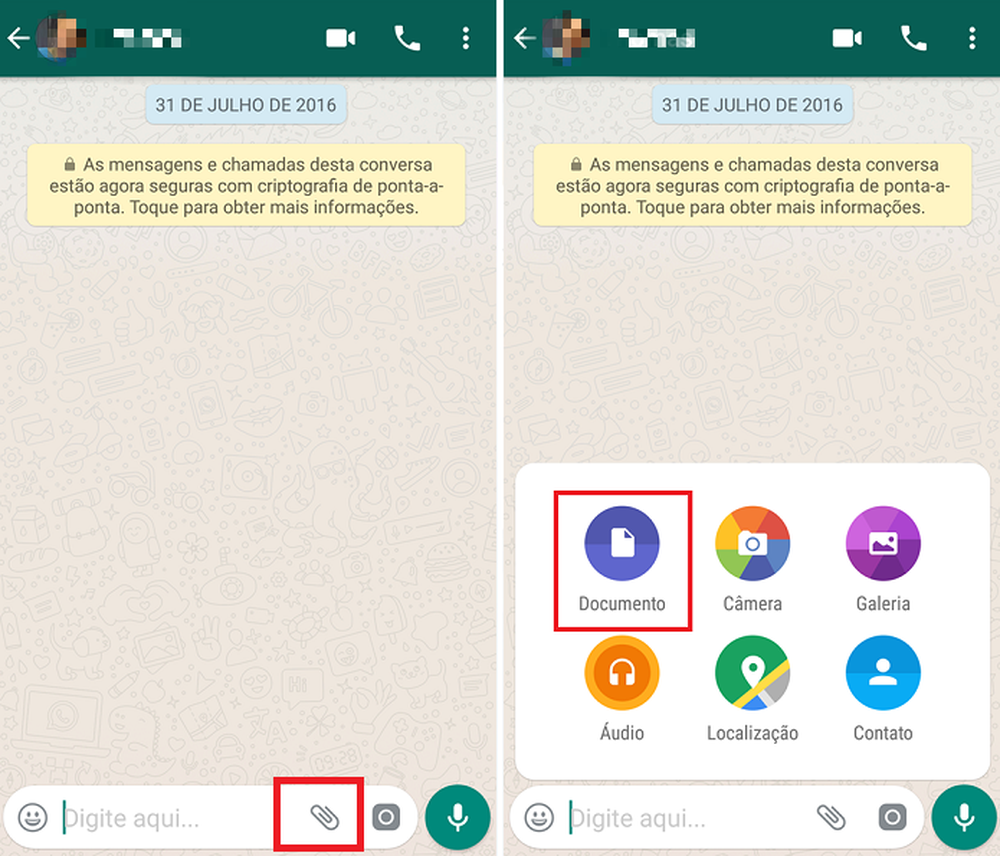This screenshot has height=856, width=1000.
Task: Tap the back arrow in the right chat
Action: coord(525,38)
